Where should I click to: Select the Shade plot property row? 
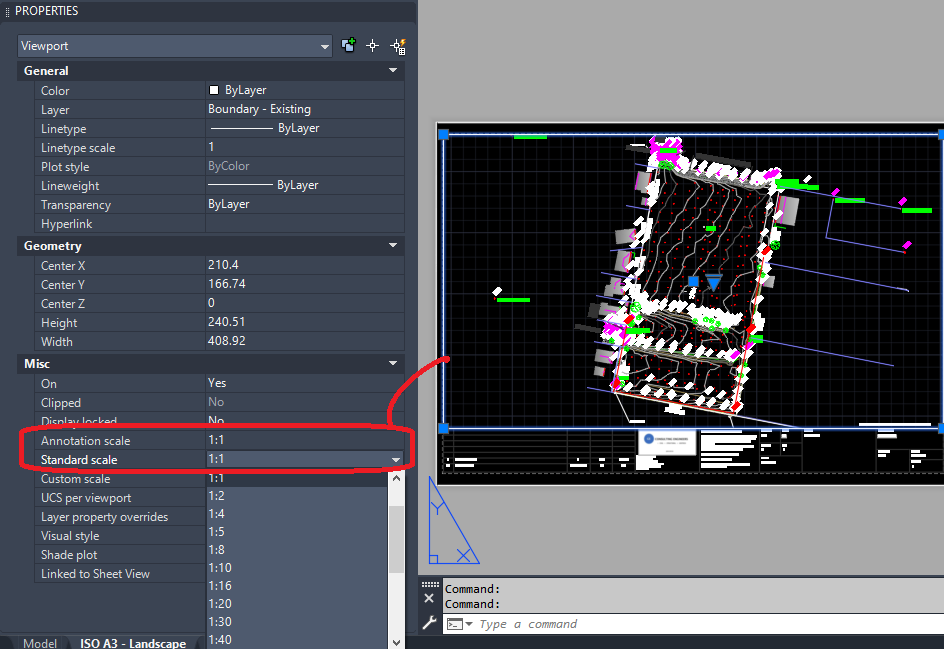pos(120,554)
